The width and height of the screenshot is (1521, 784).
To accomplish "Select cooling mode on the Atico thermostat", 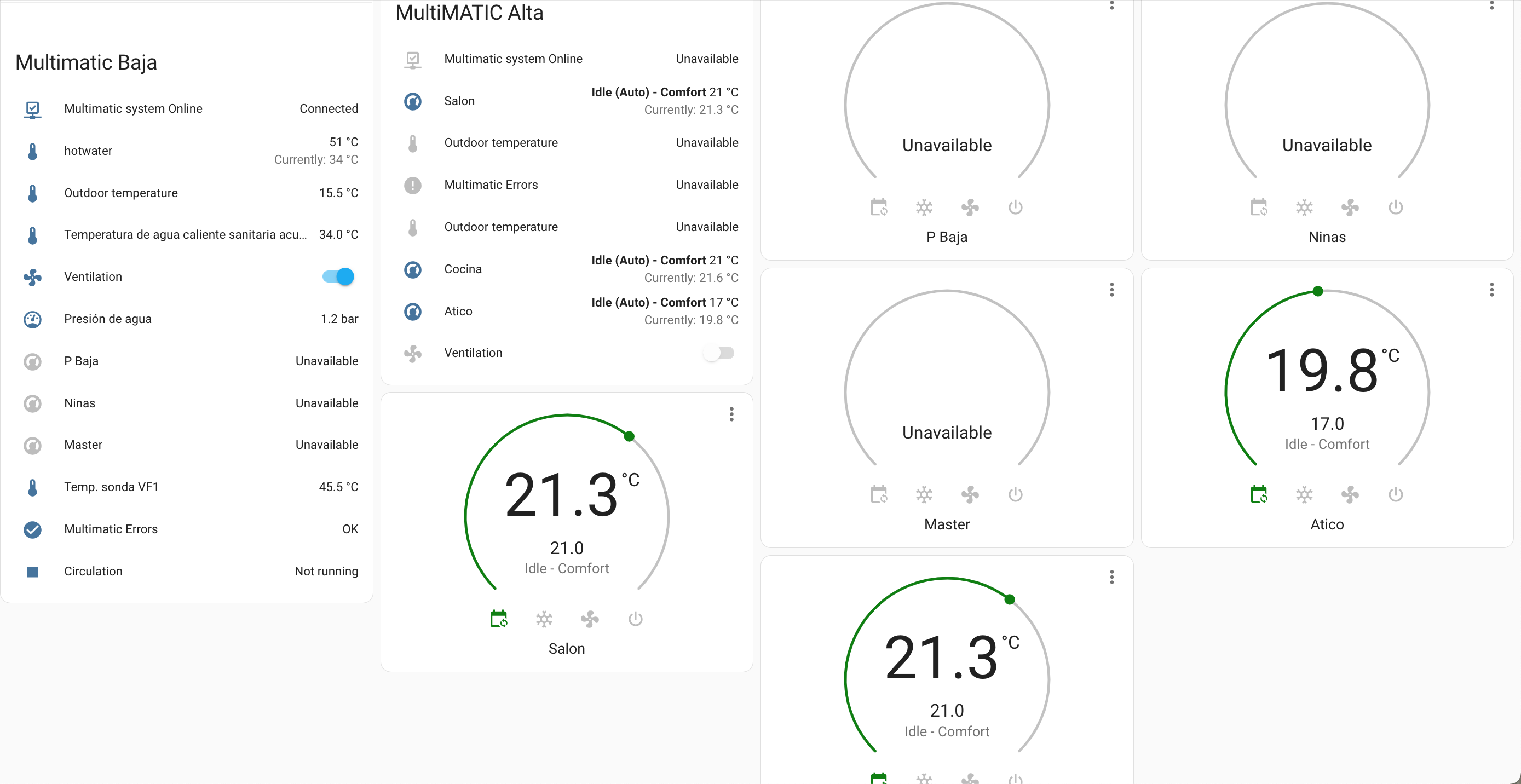I will 1304,494.
